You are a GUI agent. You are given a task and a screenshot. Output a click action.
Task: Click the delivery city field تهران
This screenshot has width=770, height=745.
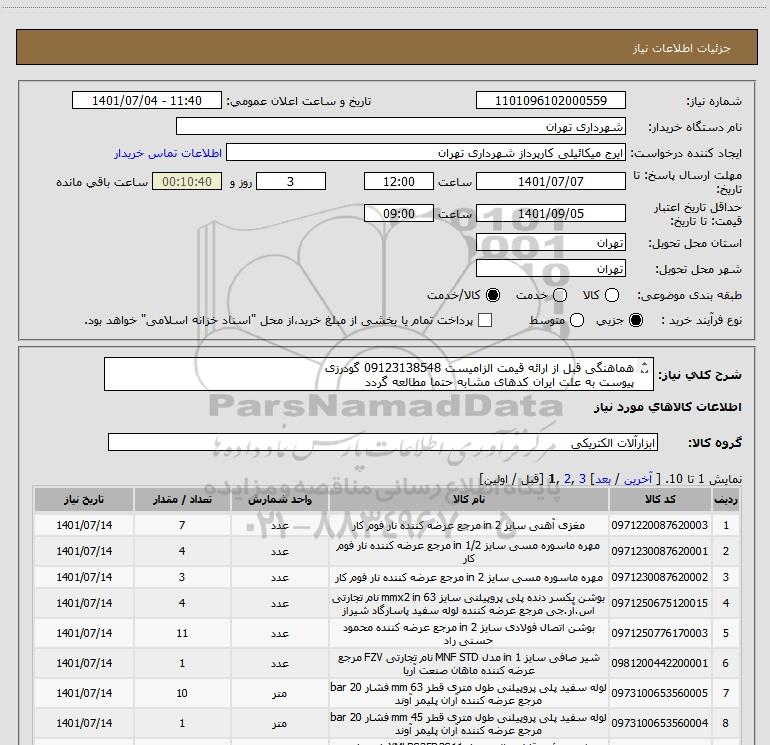coord(550,268)
